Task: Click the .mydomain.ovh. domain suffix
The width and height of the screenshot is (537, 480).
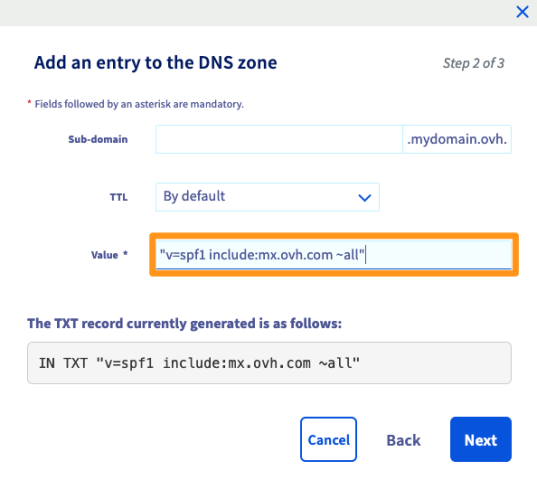Action: (457, 139)
